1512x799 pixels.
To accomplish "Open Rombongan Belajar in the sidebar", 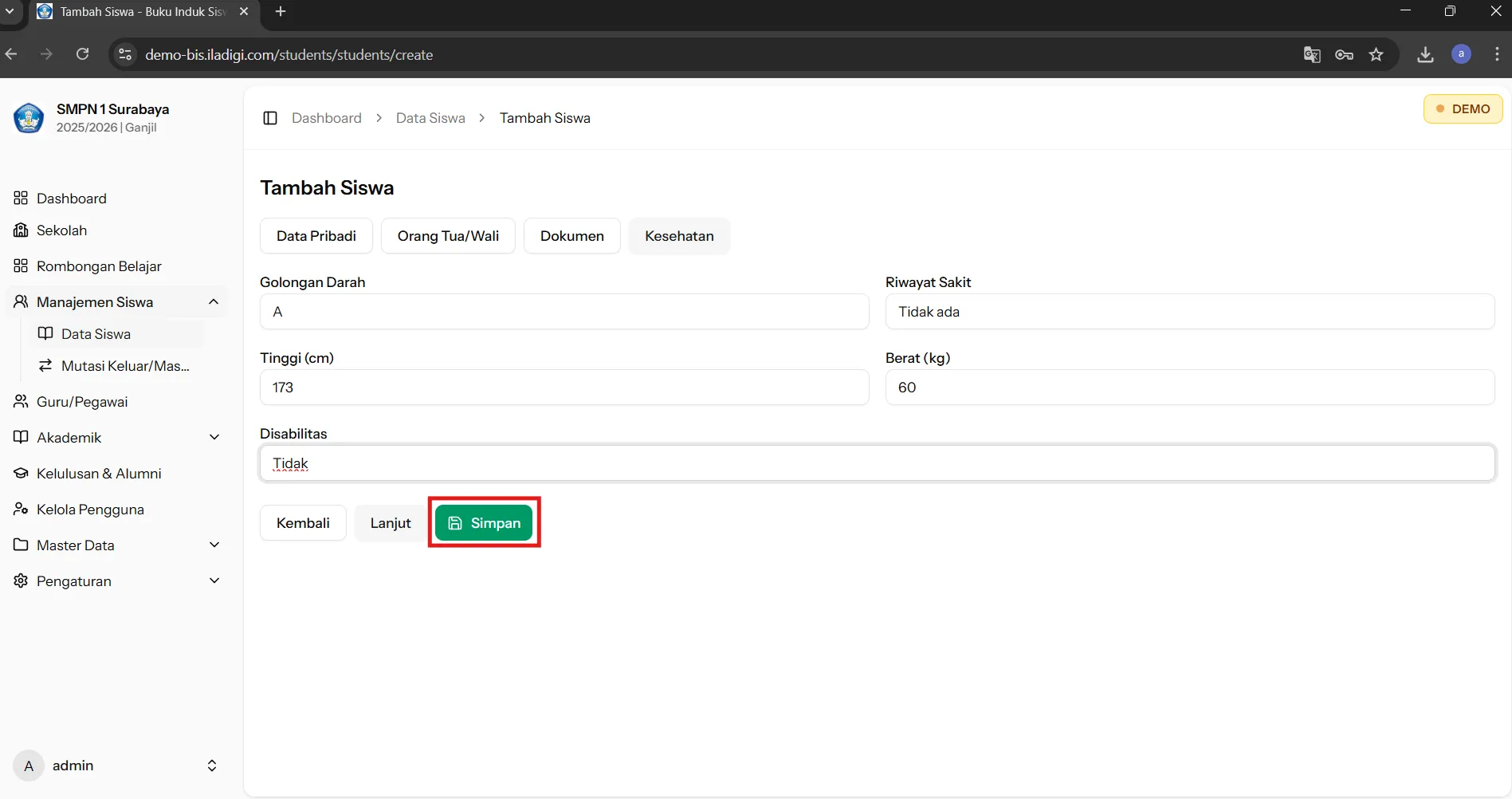I will [99, 266].
